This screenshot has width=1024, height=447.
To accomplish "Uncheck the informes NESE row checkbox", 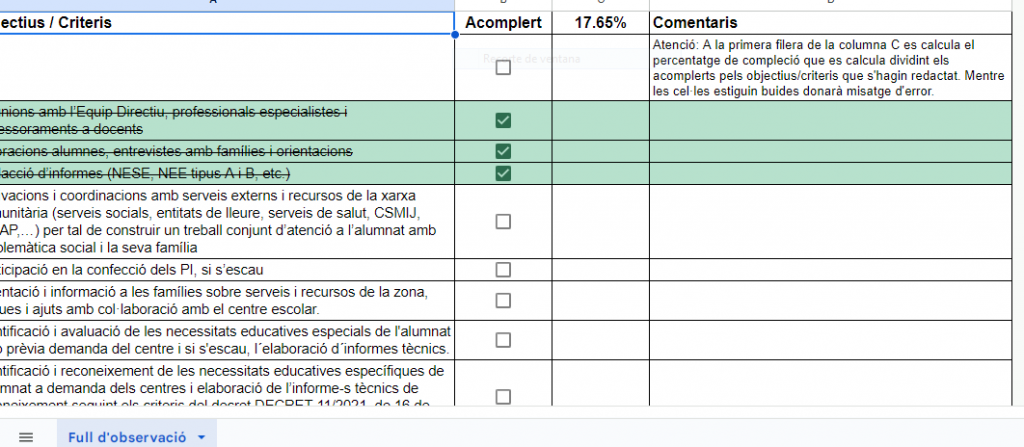I will 503,173.
